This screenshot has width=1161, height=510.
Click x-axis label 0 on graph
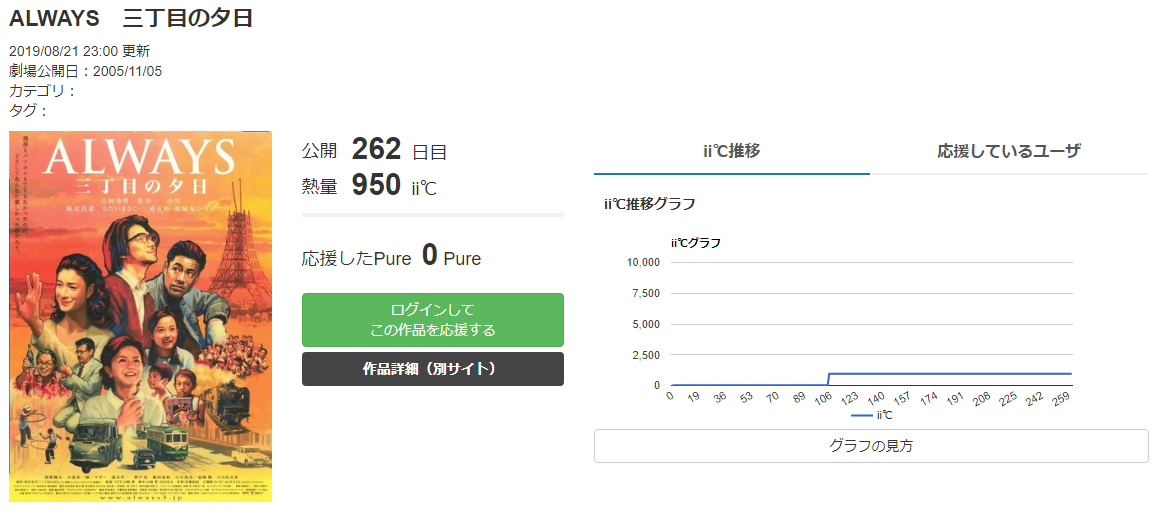pyautogui.click(x=669, y=395)
